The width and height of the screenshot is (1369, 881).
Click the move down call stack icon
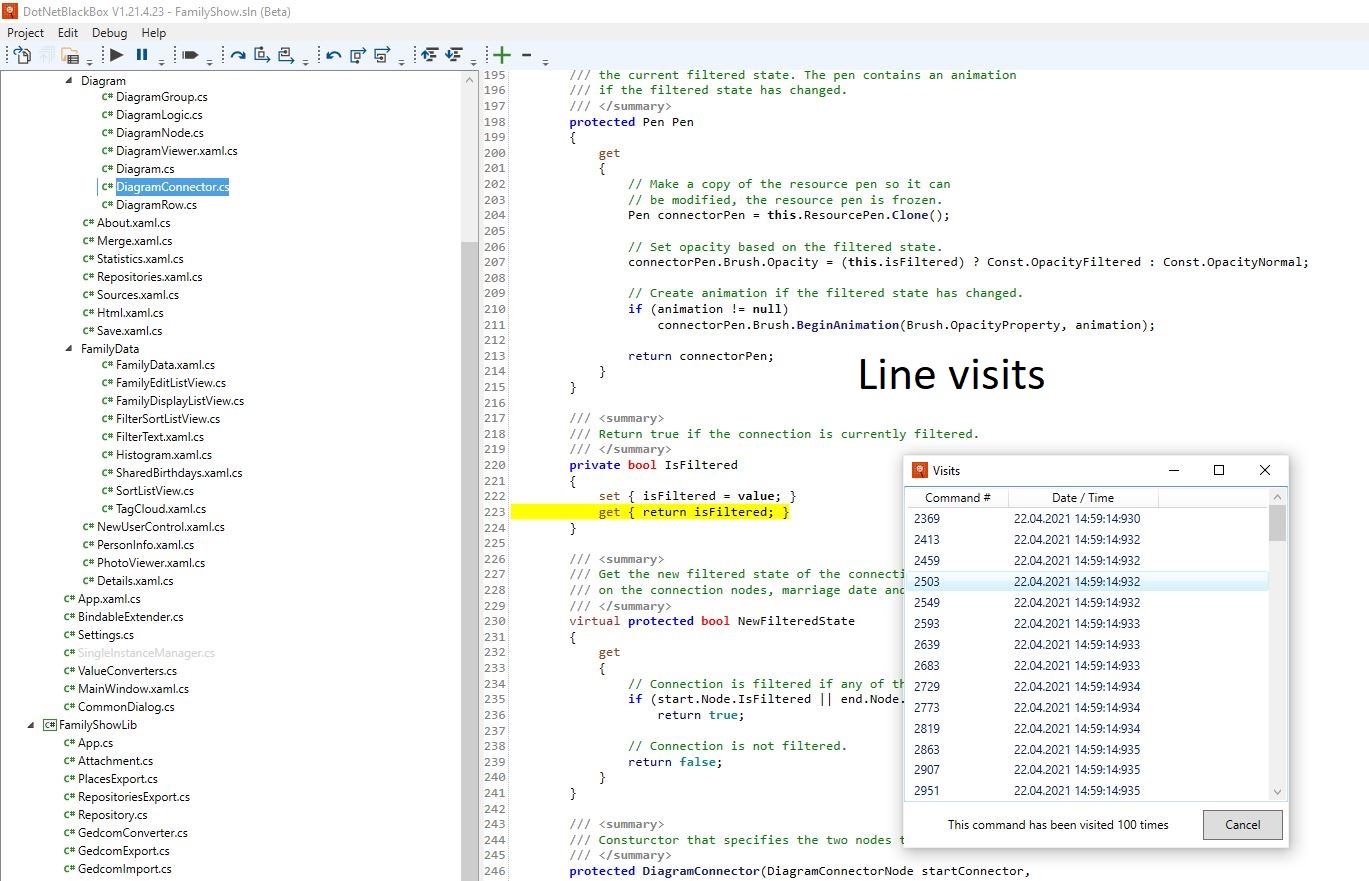click(x=454, y=55)
